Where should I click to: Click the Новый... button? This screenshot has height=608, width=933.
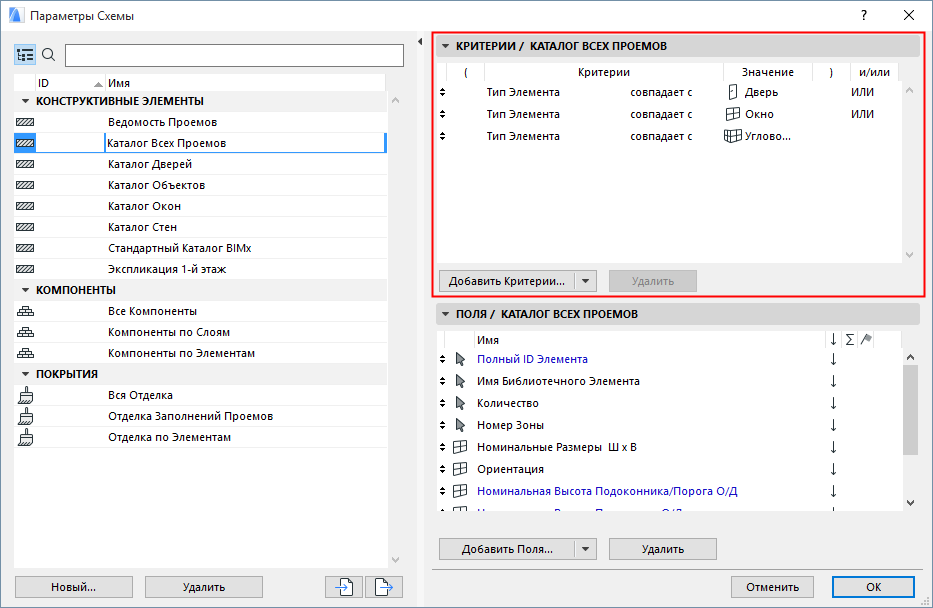point(74,587)
